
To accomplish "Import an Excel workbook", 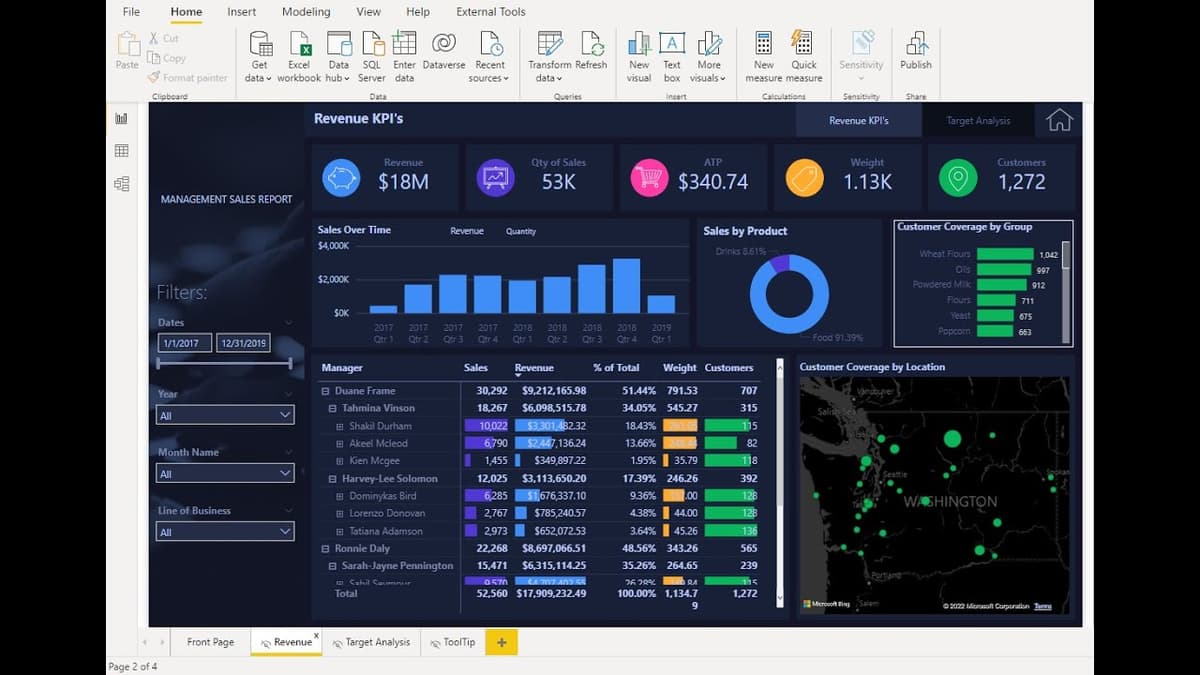I will point(299,50).
